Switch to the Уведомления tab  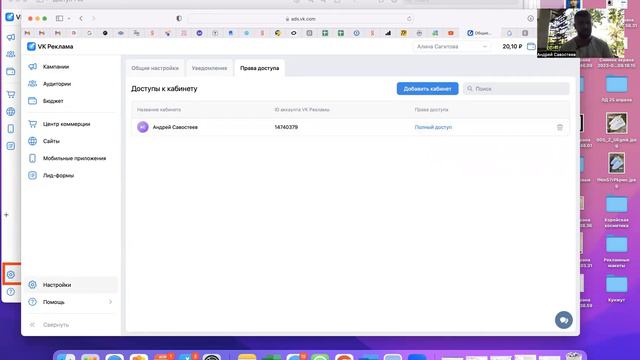point(209,68)
